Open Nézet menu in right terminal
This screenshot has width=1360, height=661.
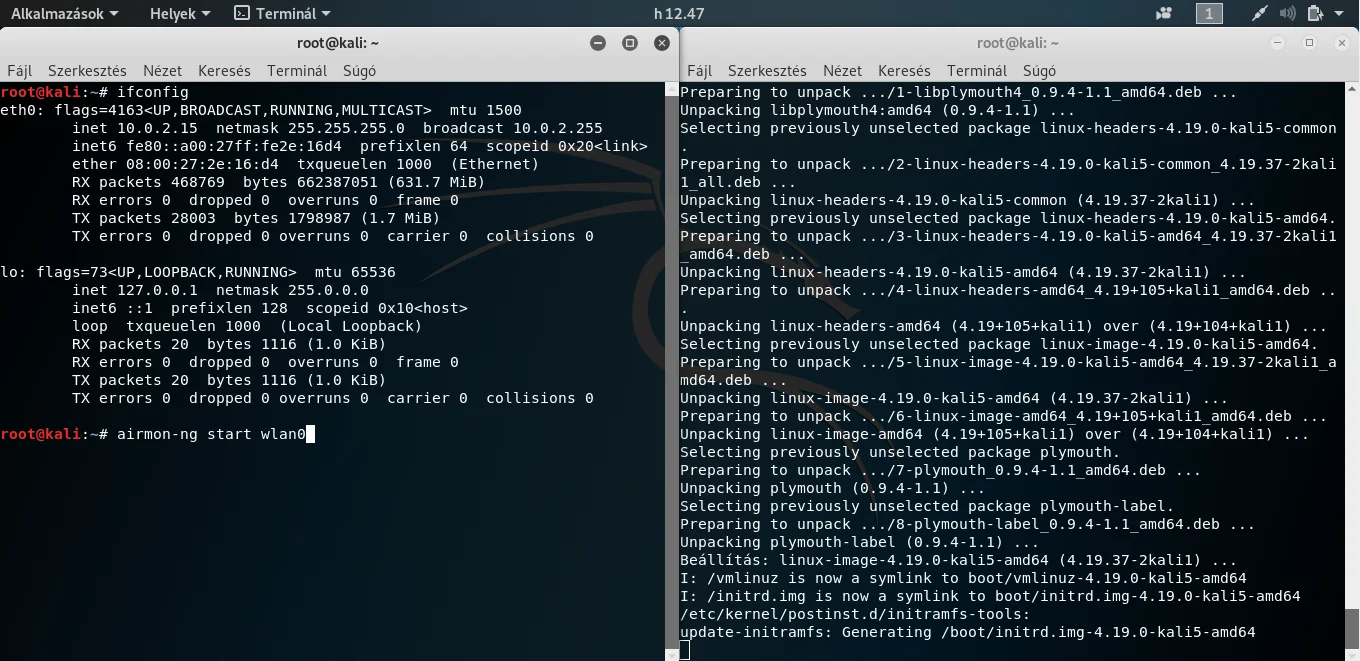(x=842, y=71)
